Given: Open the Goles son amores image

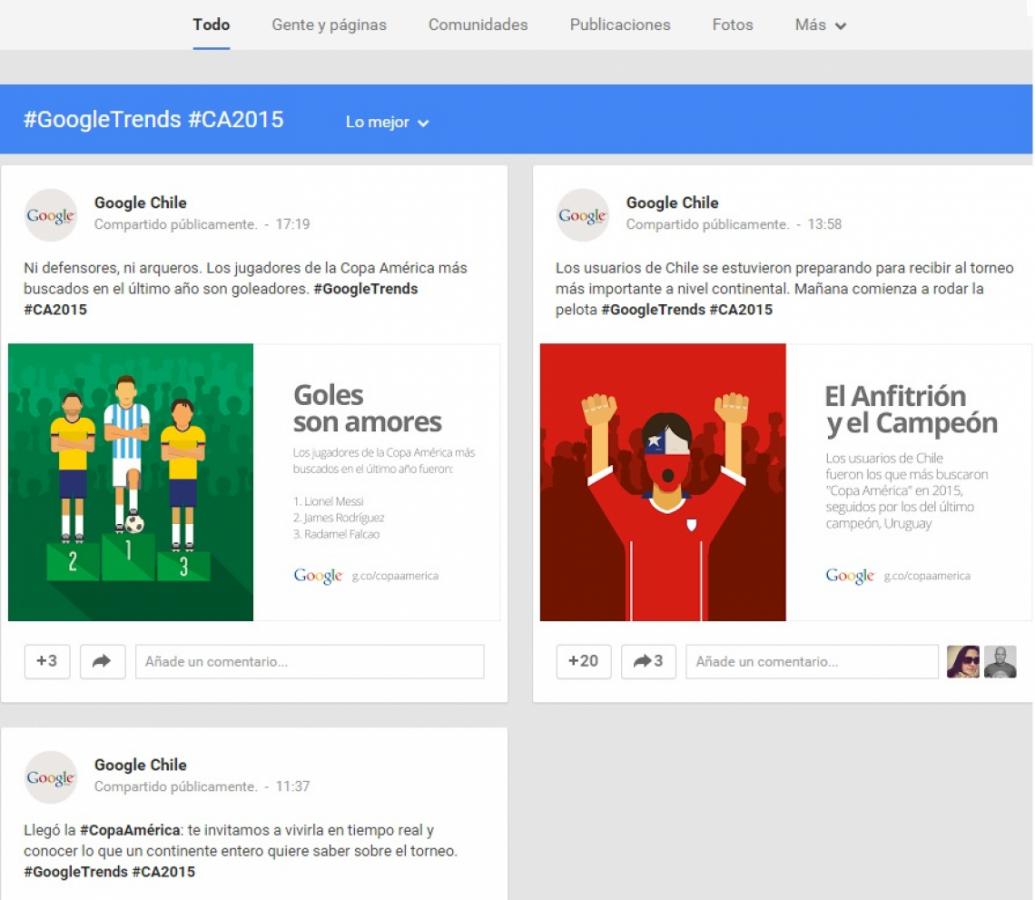Looking at the screenshot, I should [x=254, y=482].
